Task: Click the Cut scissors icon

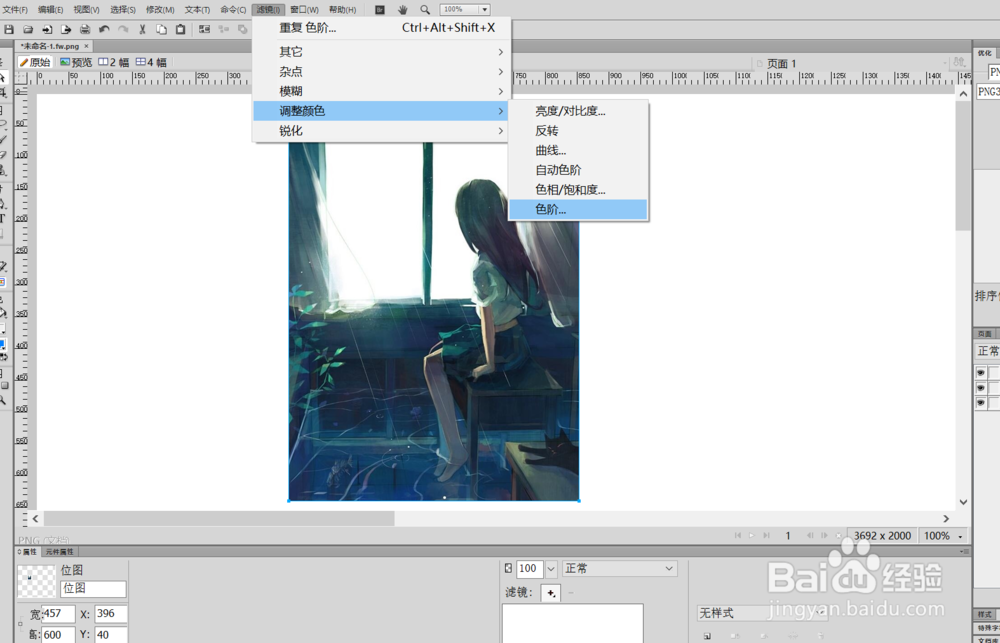Action: [142, 29]
